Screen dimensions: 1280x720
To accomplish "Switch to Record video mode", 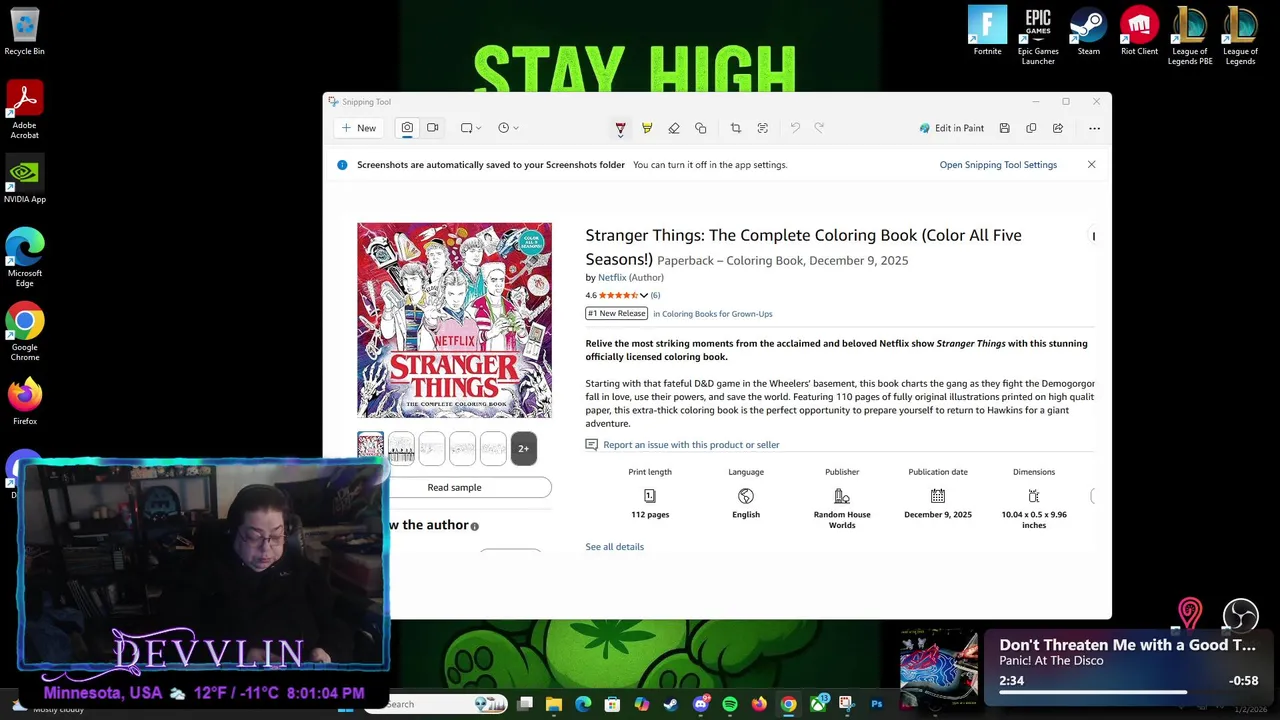I will tap(433, 128).
